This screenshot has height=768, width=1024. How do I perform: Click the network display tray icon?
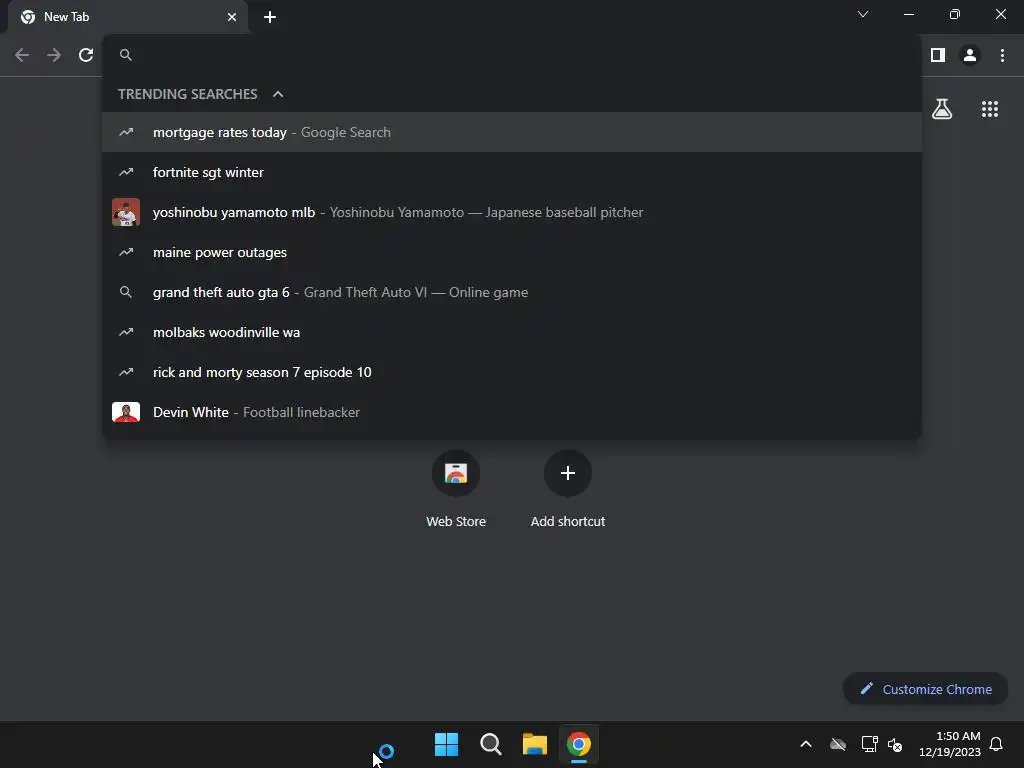(x=869, y=744)
